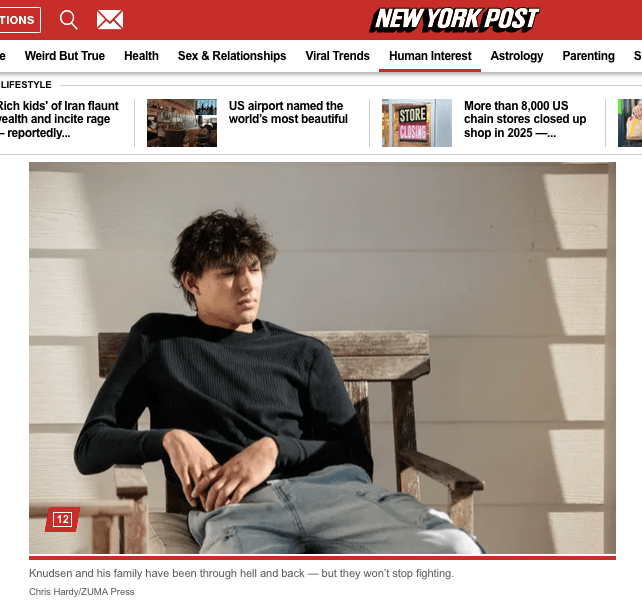
Task: Open the Astrology section
Action: click(517, 56)
